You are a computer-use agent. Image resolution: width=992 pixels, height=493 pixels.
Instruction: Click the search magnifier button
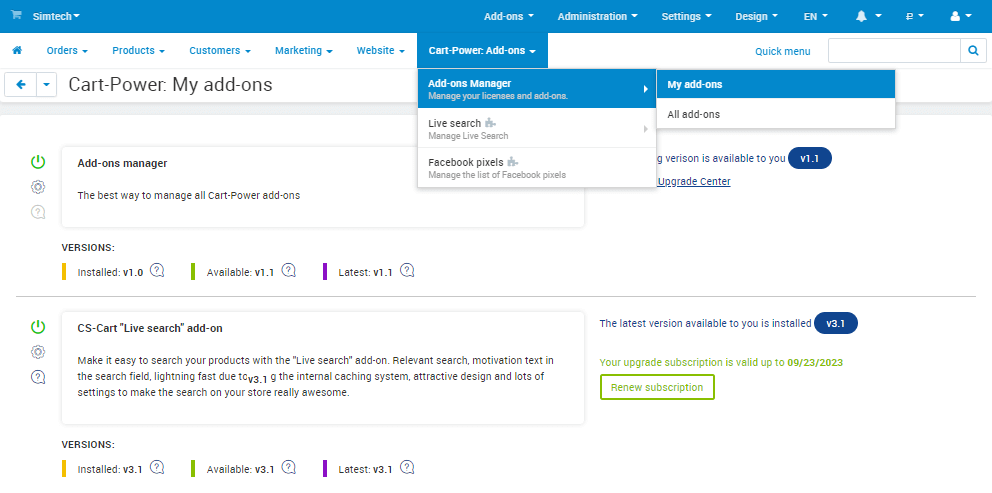point(973,51)
